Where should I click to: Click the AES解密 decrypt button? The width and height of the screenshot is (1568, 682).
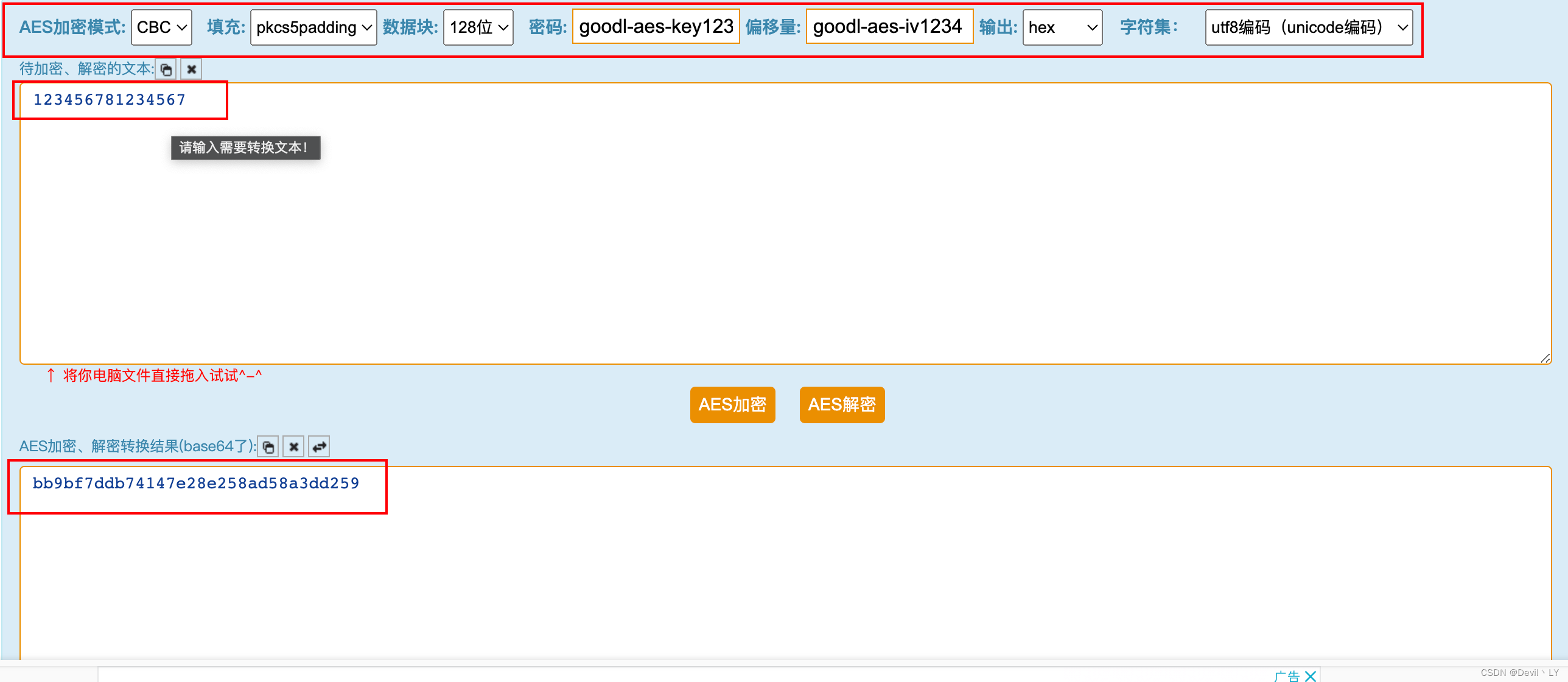click(x=842, y=405)
